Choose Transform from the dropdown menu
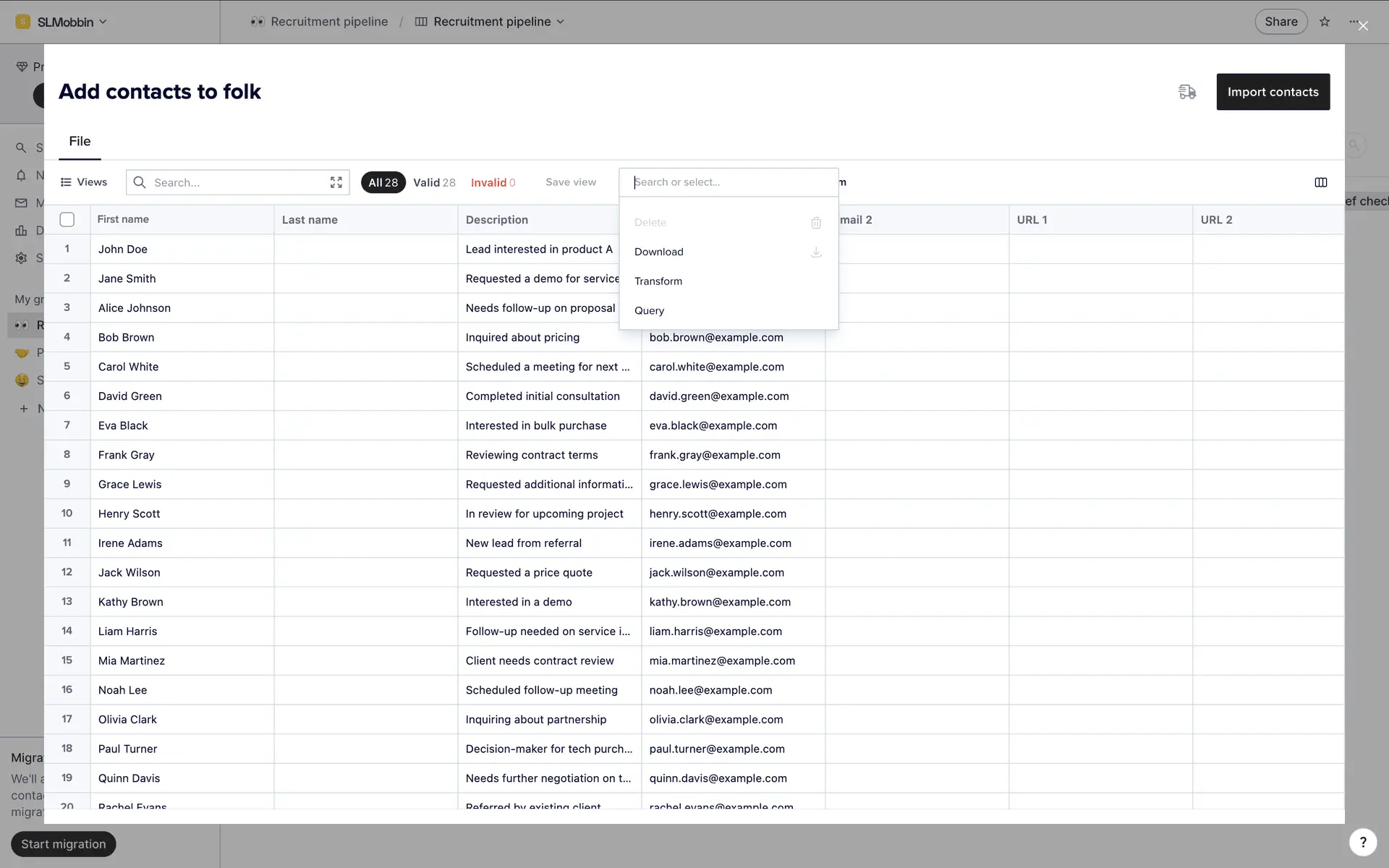Viewport: 1389px width, 868px height. (x=658, y=281)
